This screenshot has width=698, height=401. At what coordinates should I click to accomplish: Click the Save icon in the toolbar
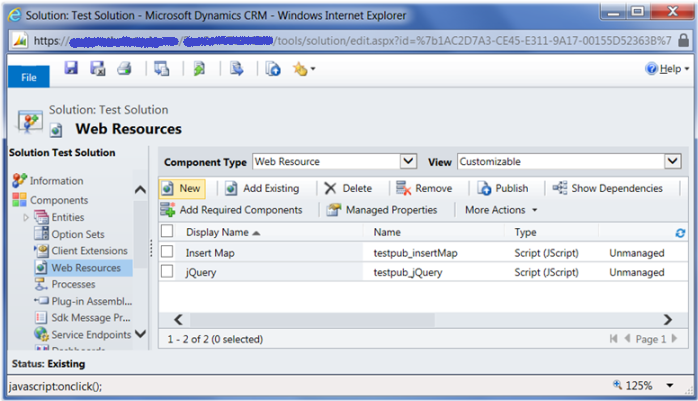point(71,68)
